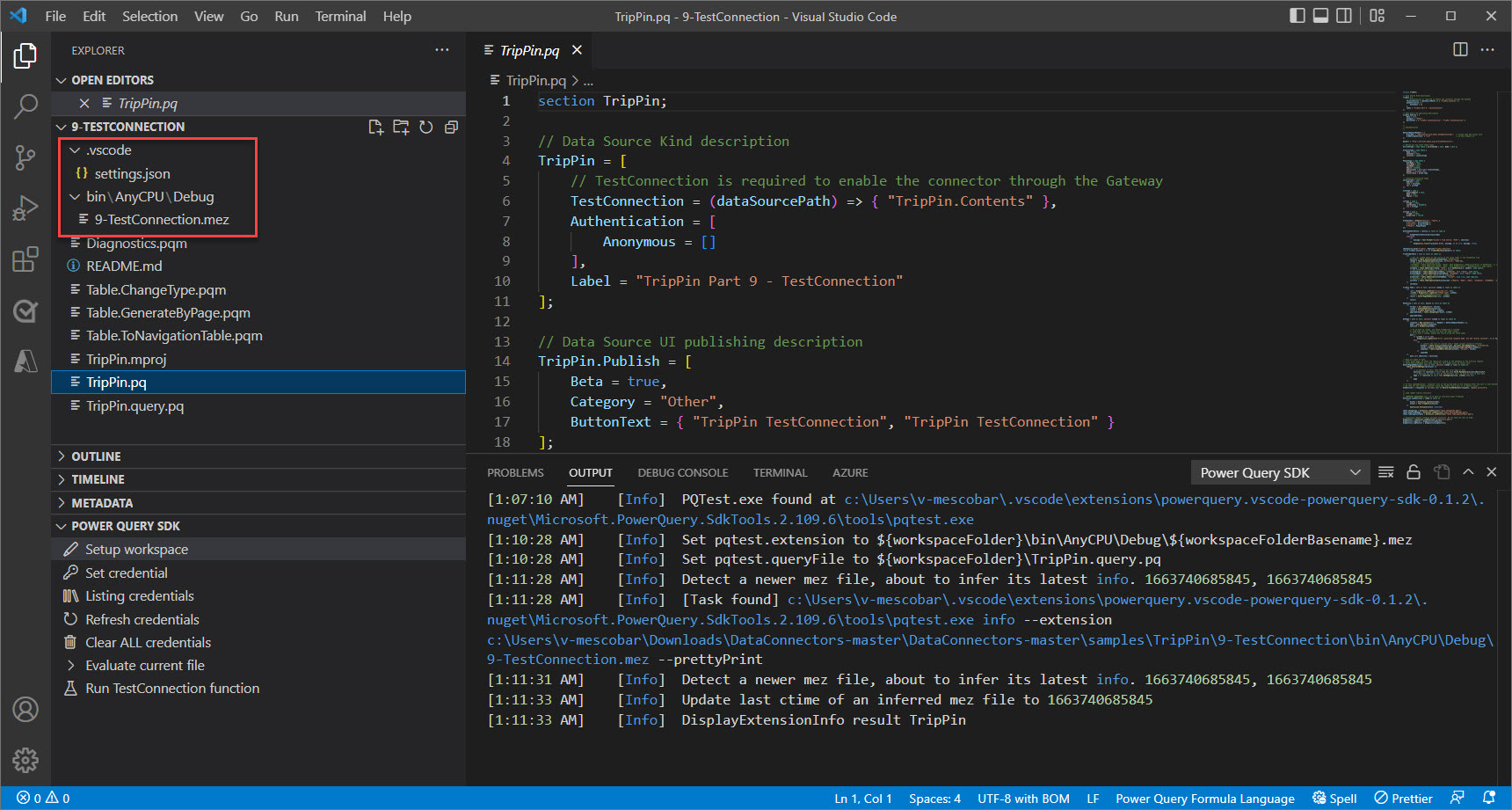Run the Refresh credentials command

[x=142, y=618]
